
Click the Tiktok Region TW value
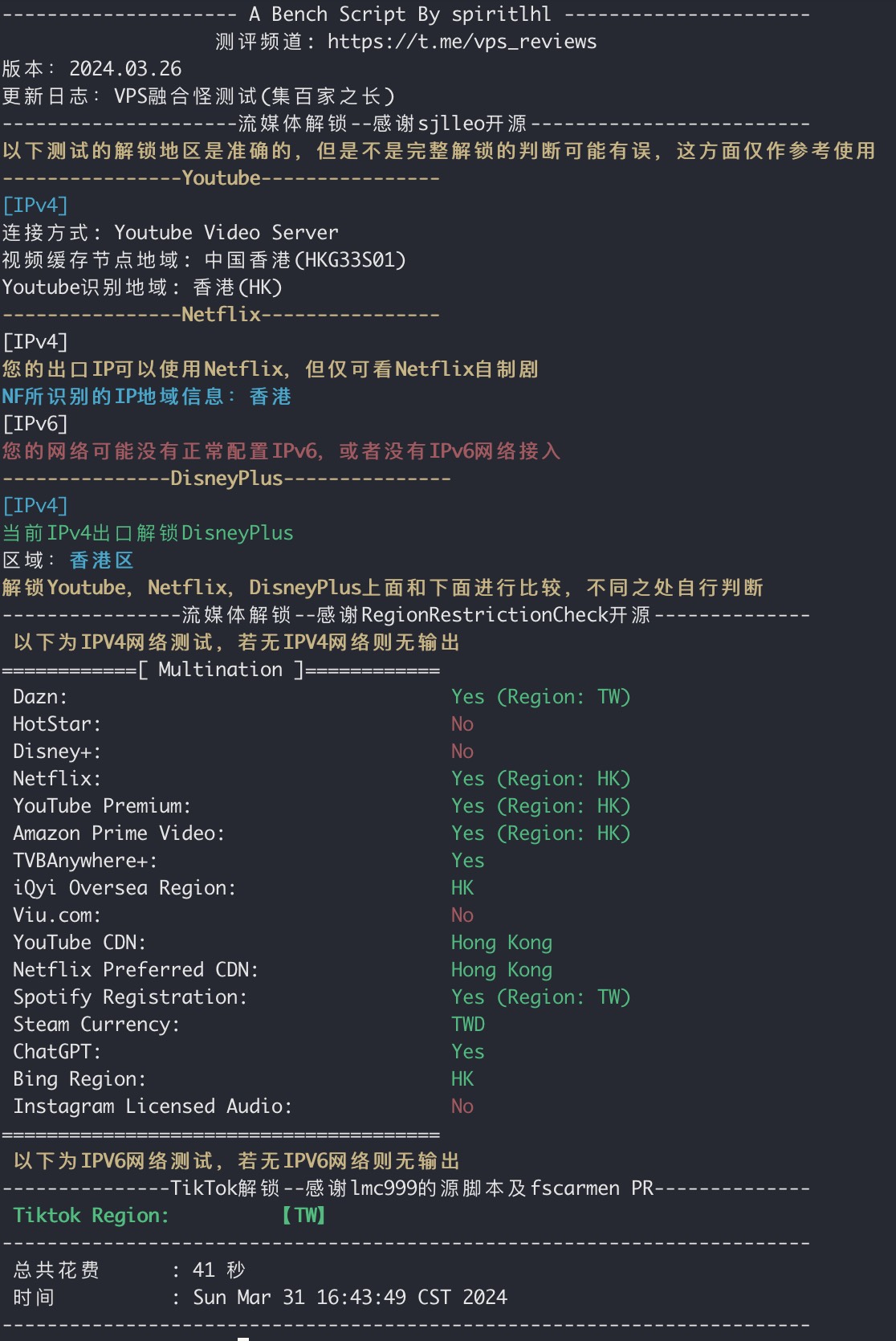click(303, 1216)
